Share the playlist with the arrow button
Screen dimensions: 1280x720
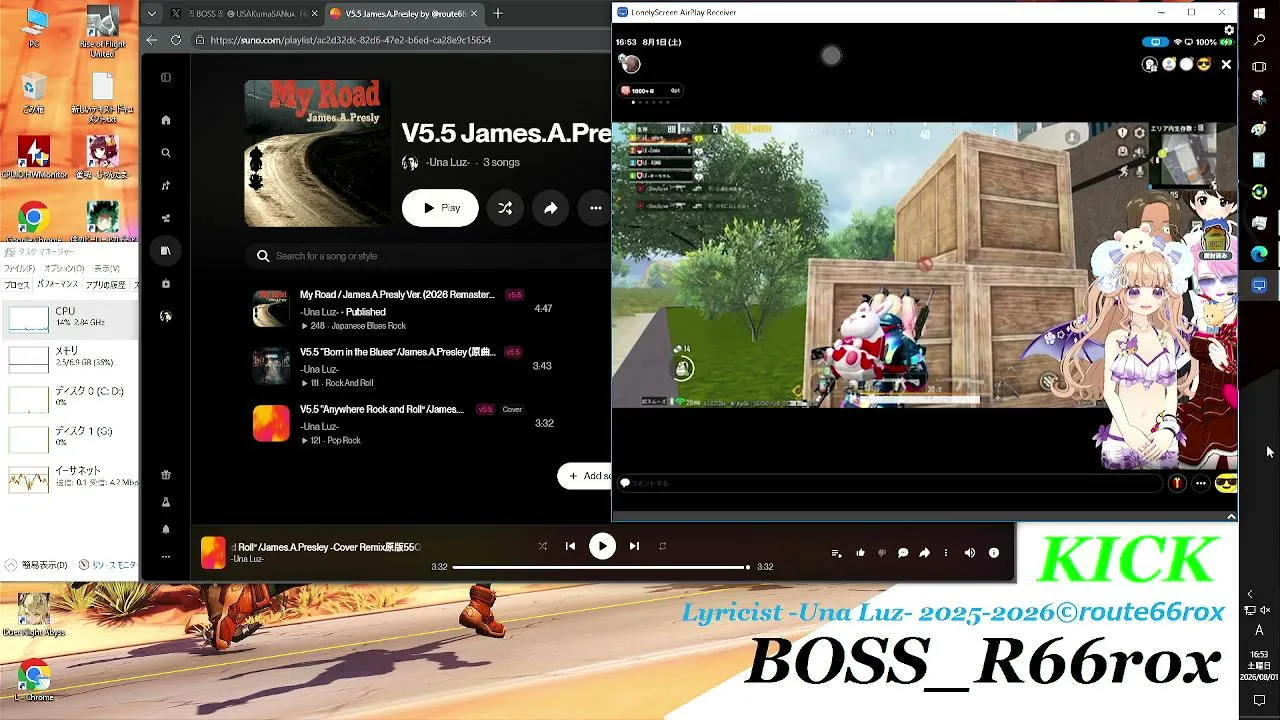pyautogui.click(x=550, y=208)
